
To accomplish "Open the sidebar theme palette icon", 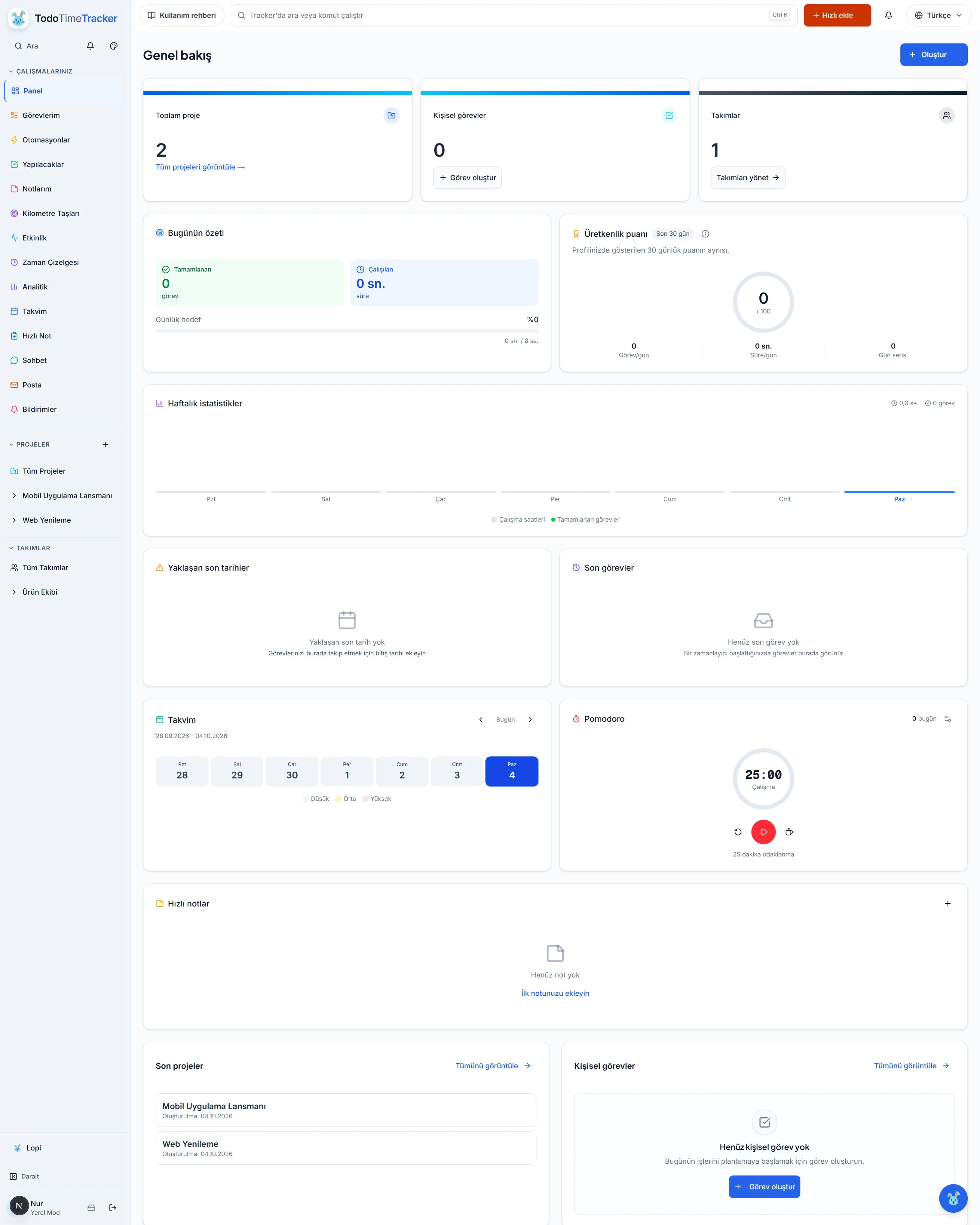I will (x=114, y=46).
